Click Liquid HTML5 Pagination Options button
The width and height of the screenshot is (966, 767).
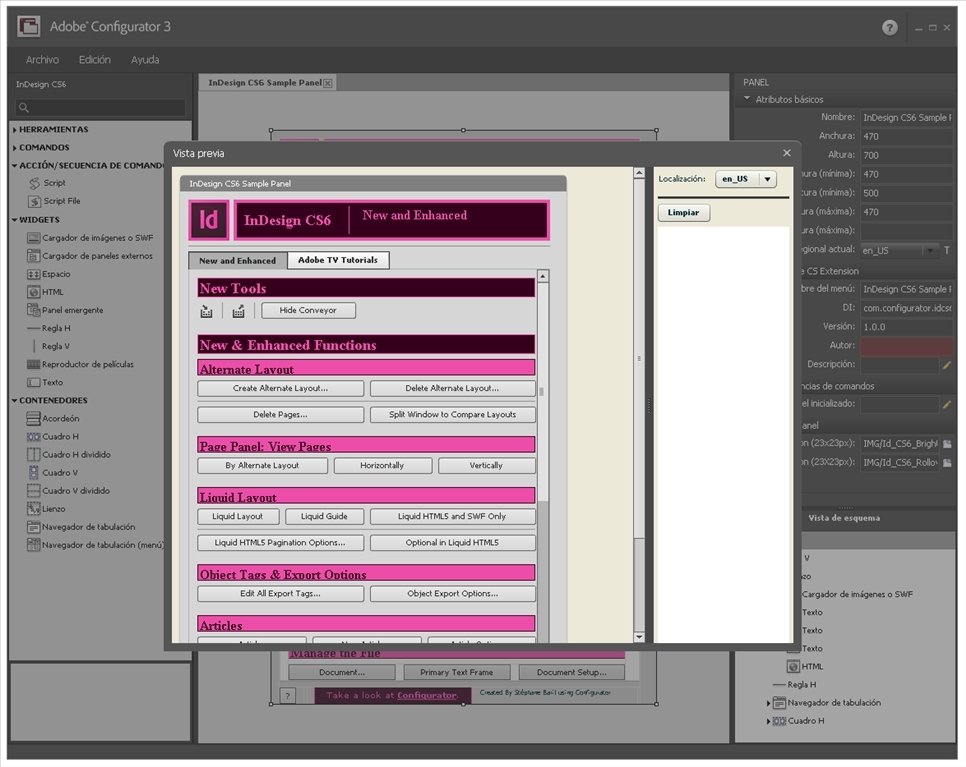(280, 543)
